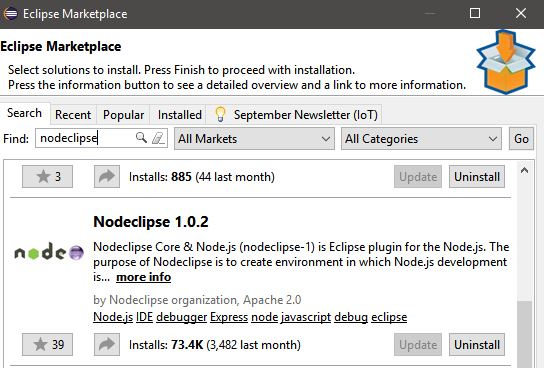Viewport: 544px width, 368px height.
Task: Switch to the Popular tab
Action: point(124,115)
